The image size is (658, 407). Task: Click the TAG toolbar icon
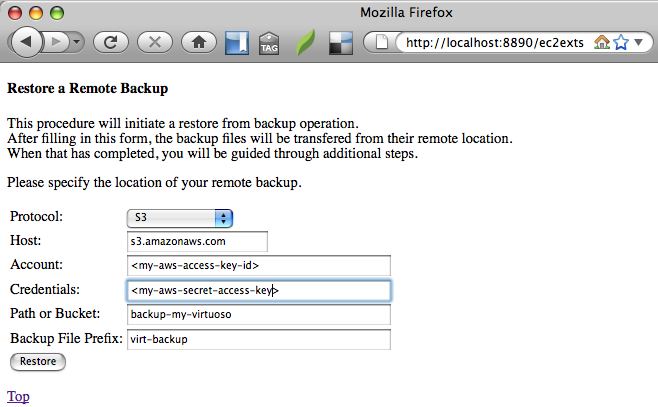click(269, 43)
